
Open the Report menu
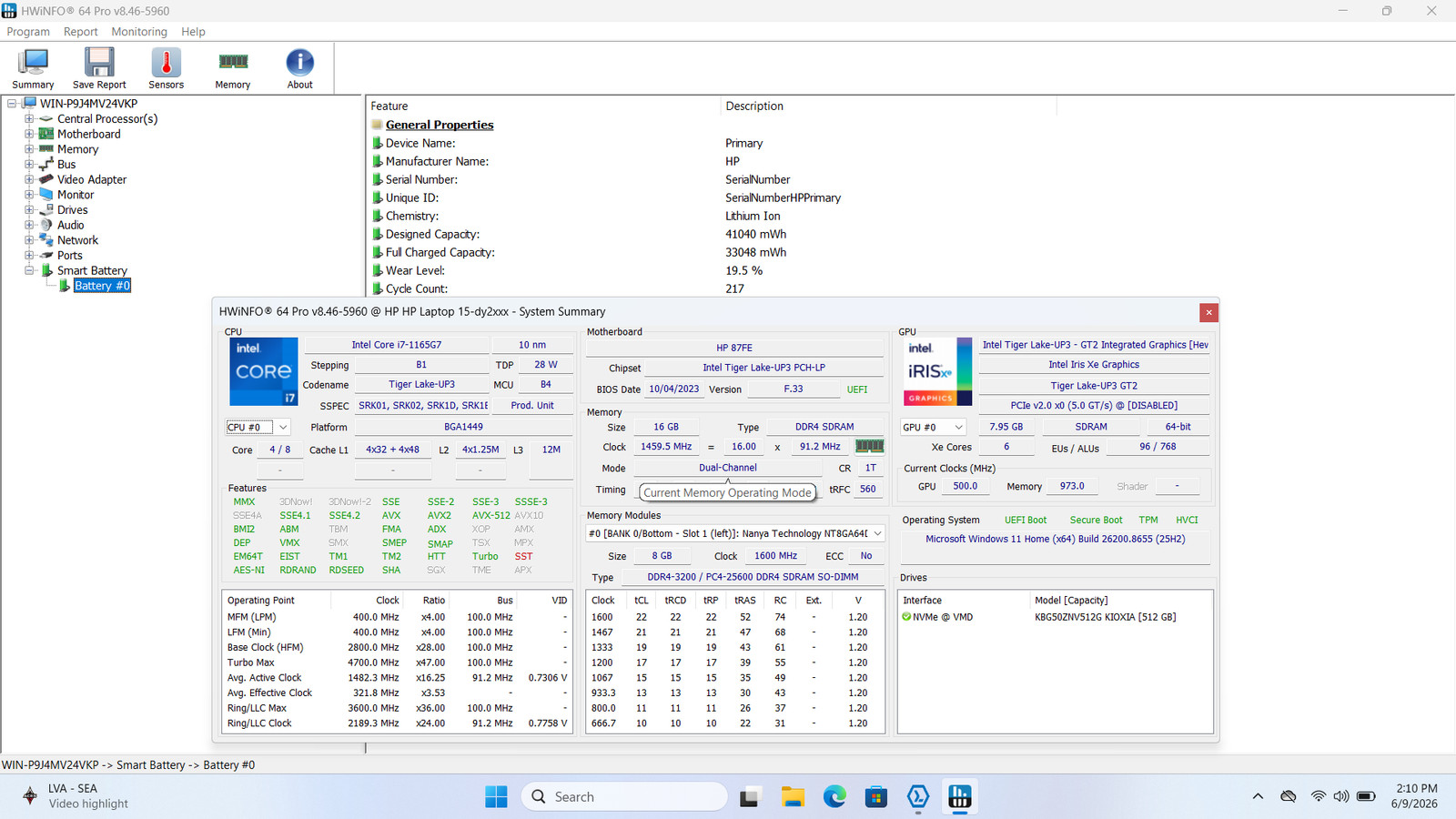pyautogui.click(x=80, y=31)
